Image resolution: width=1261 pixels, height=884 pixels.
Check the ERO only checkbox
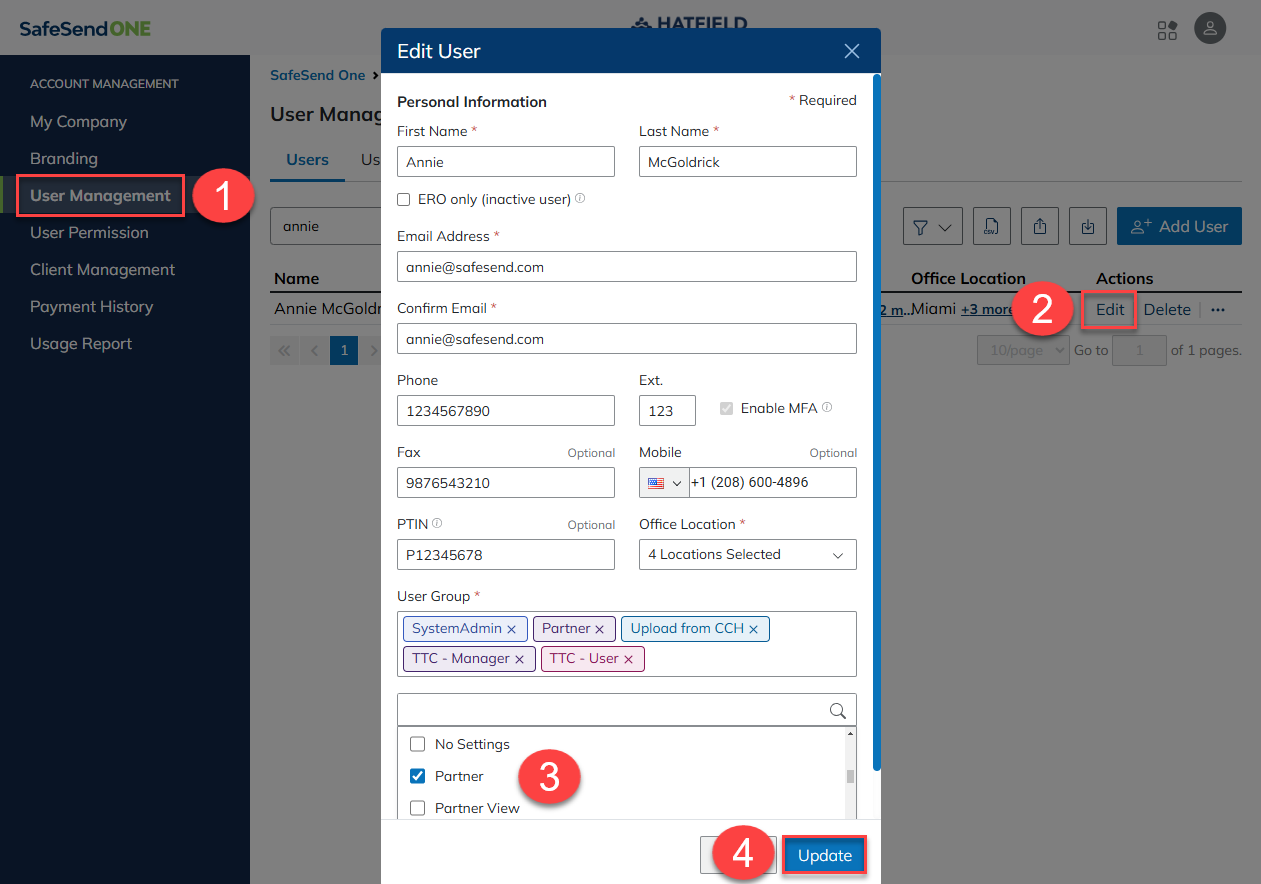point(404,199)
